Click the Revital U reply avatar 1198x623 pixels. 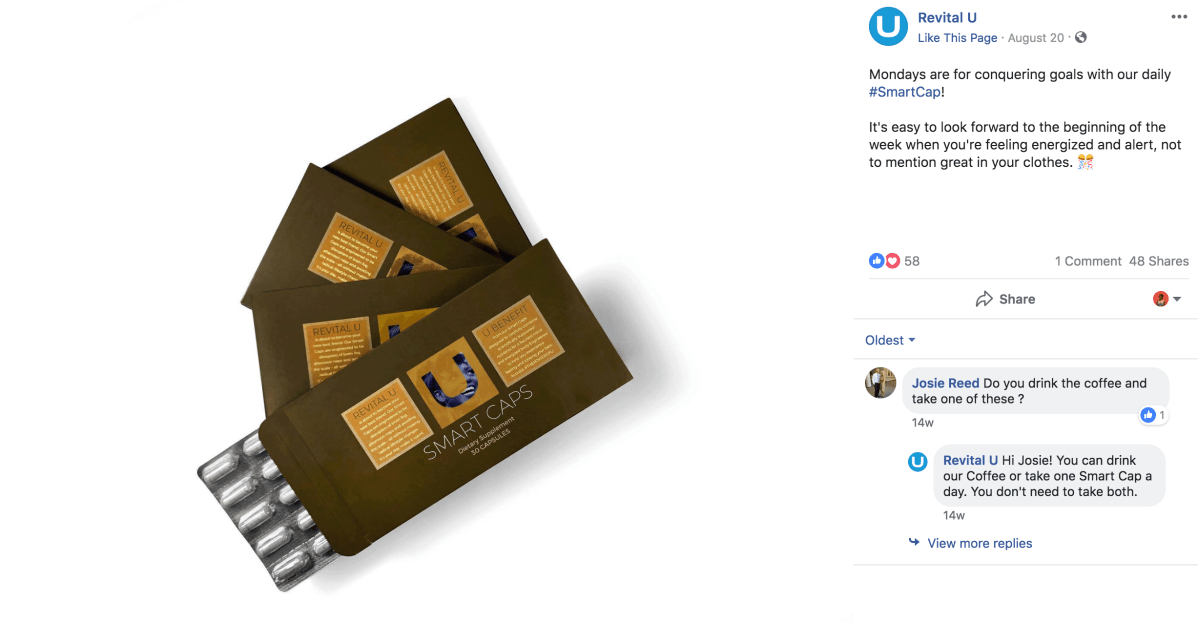pyautogui.click(x=918, y=462)
